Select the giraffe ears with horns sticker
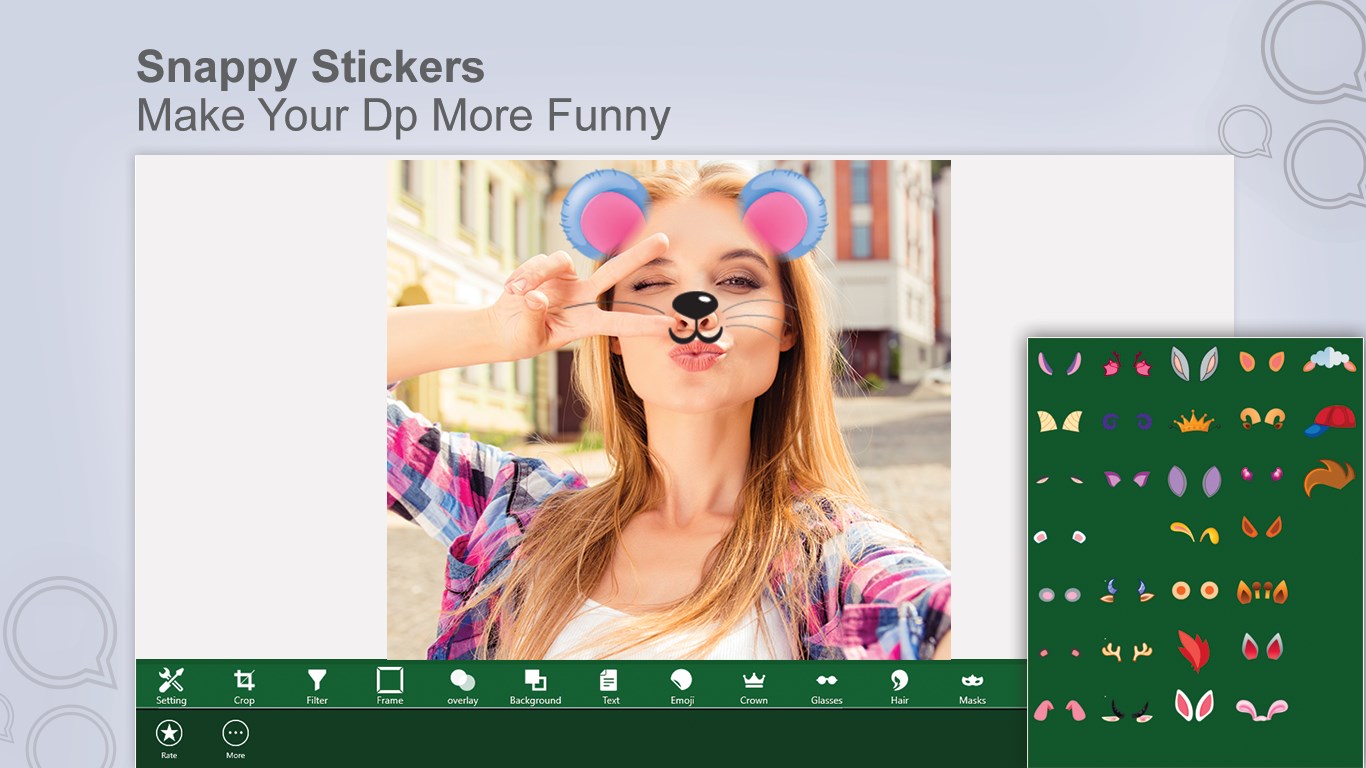1366x768 pixels. click(x=1262, y=591)
